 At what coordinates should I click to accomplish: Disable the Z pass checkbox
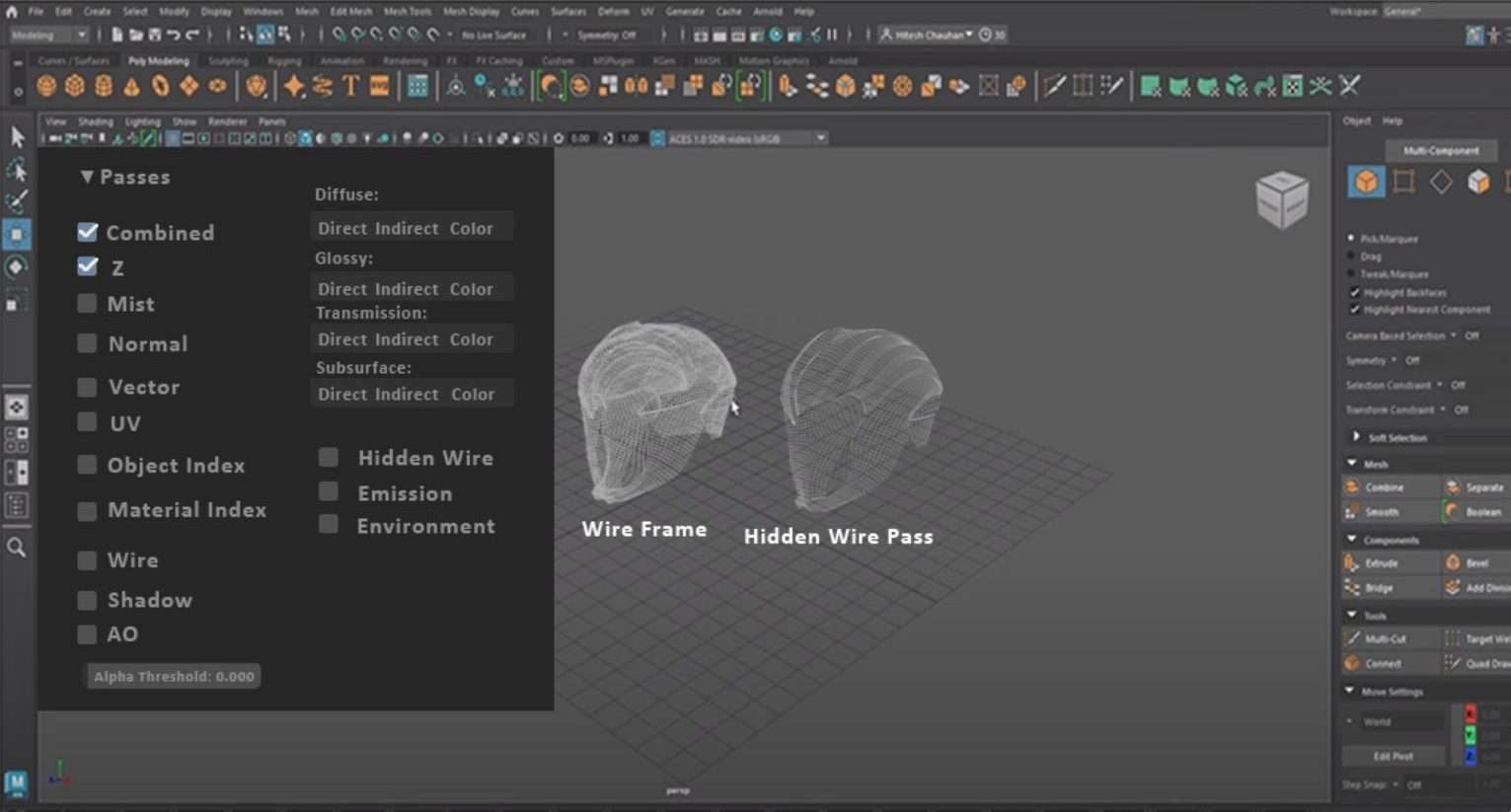[x=88, y=266]
